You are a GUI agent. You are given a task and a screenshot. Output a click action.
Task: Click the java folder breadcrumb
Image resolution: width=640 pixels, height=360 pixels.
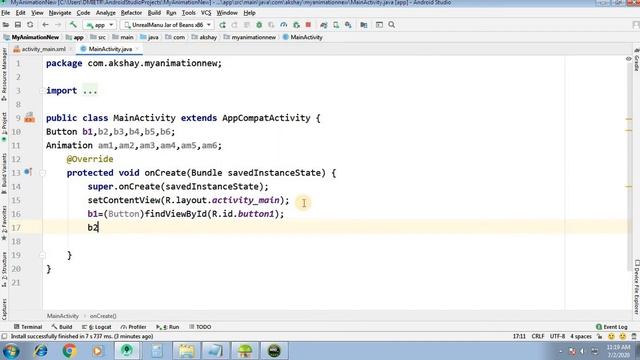149,37
